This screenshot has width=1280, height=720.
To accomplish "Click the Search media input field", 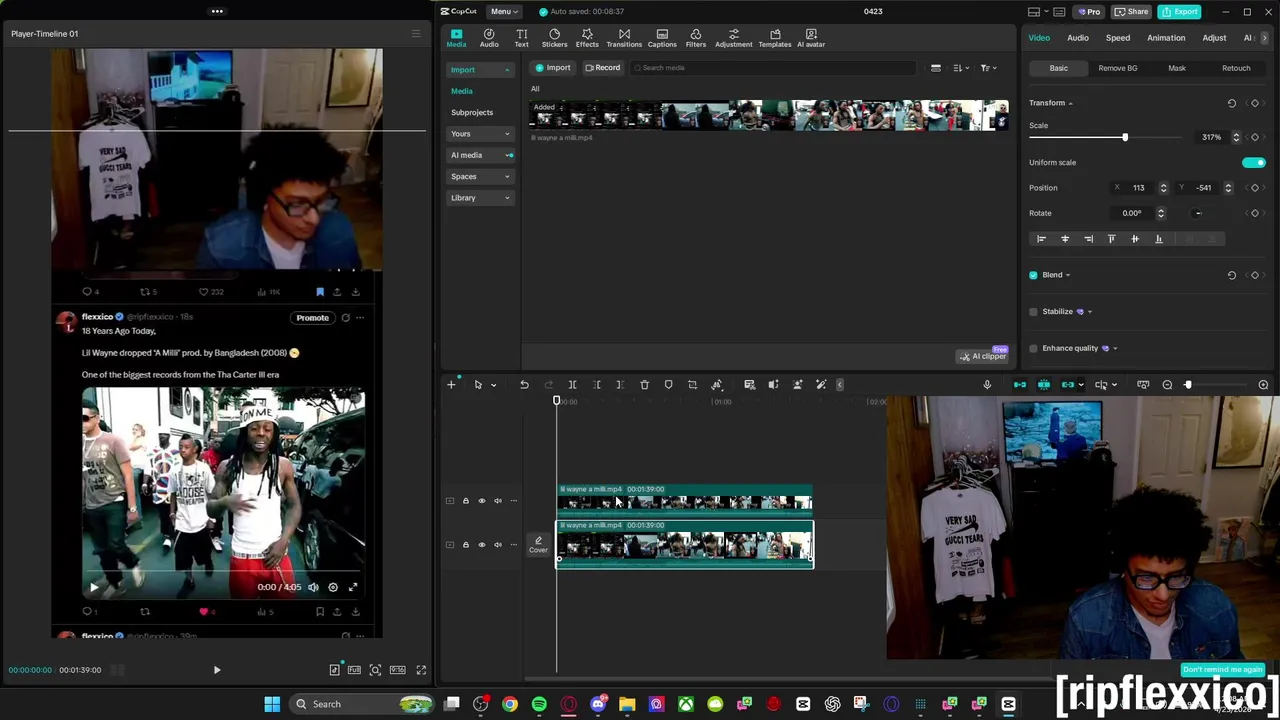I will point(773,68).
